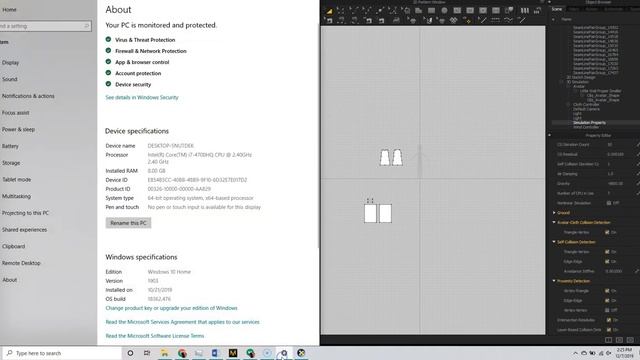
Task: Select the Ellipse pattern tool in 2D toolbar
Action: (444, 11)
